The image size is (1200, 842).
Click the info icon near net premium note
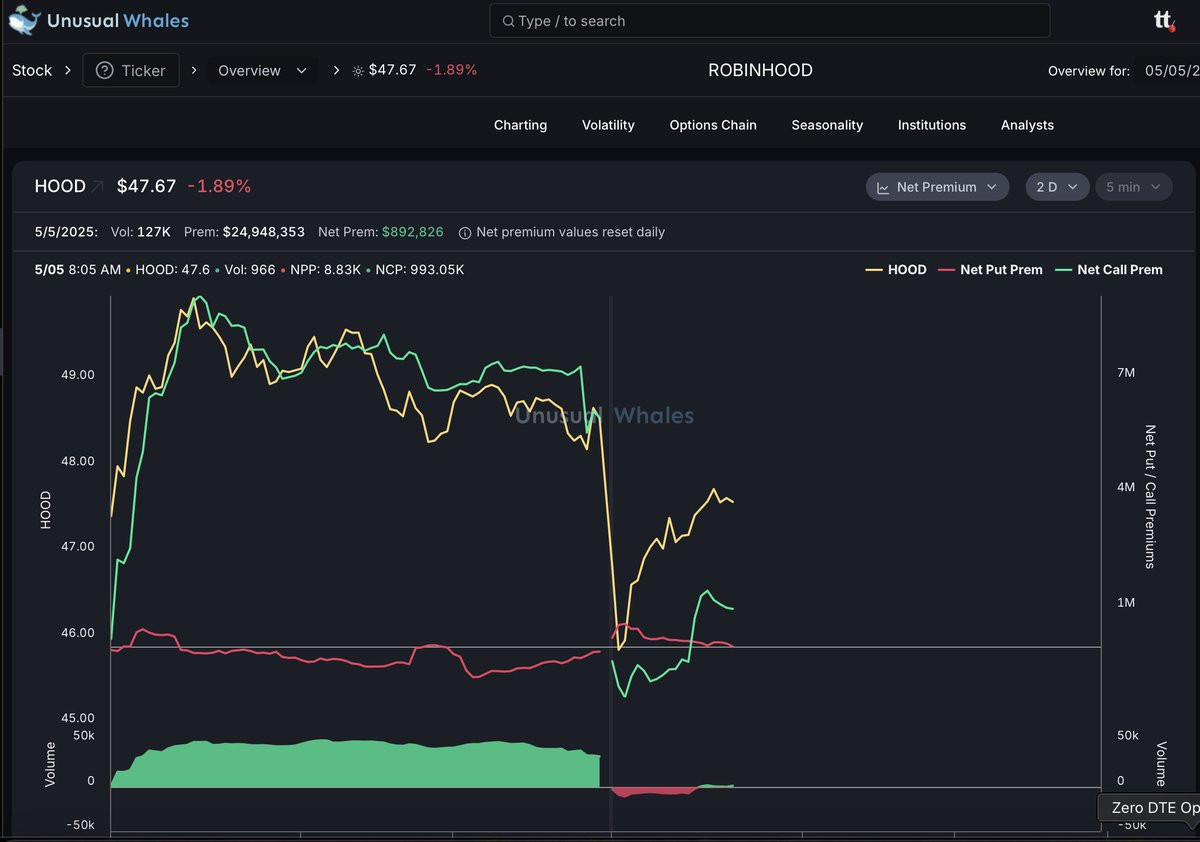point(465,232)
